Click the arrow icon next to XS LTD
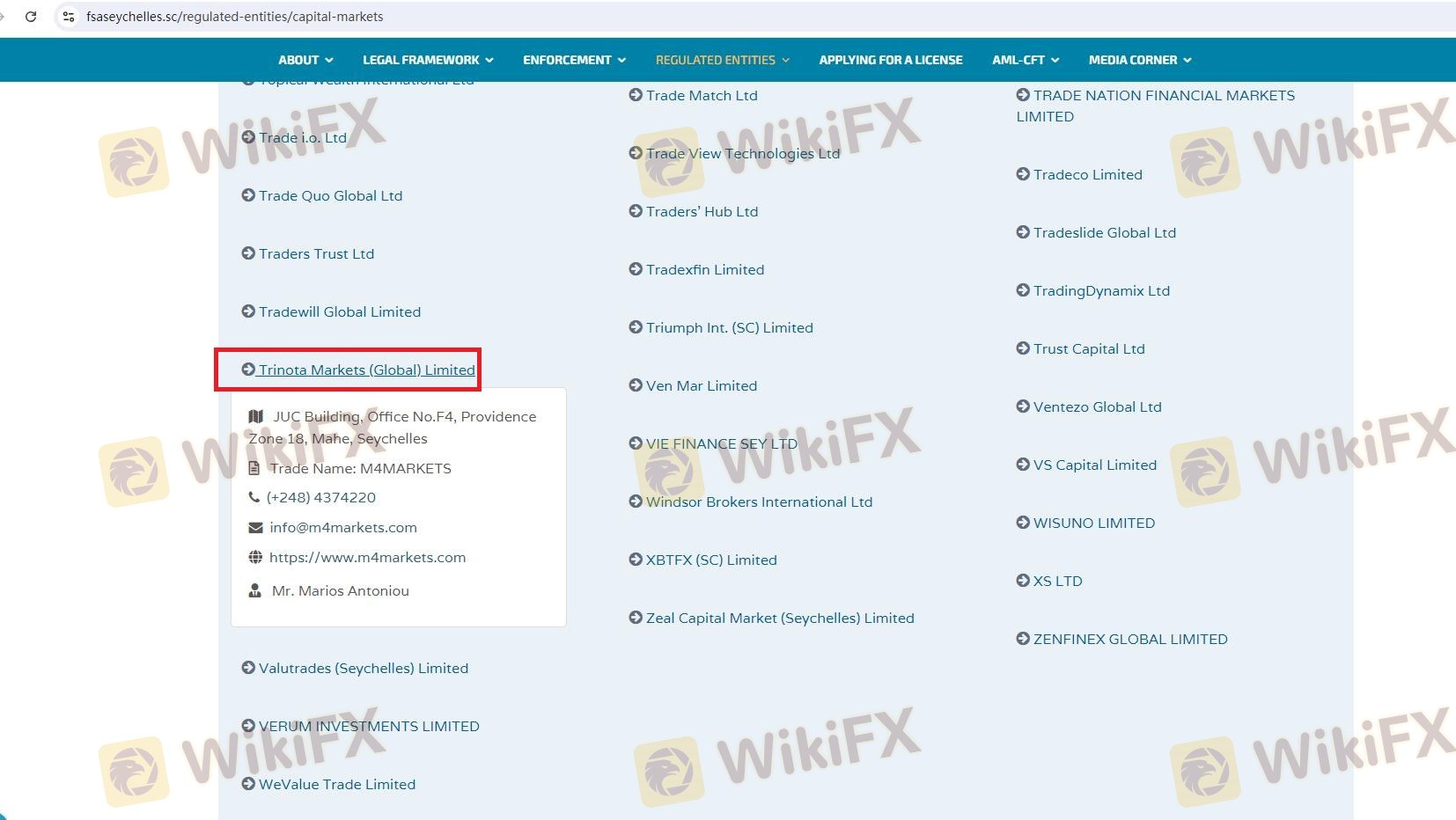The width and height of the screenshot is (1456, 820). pyautogui.click(x=1022, y=581)
